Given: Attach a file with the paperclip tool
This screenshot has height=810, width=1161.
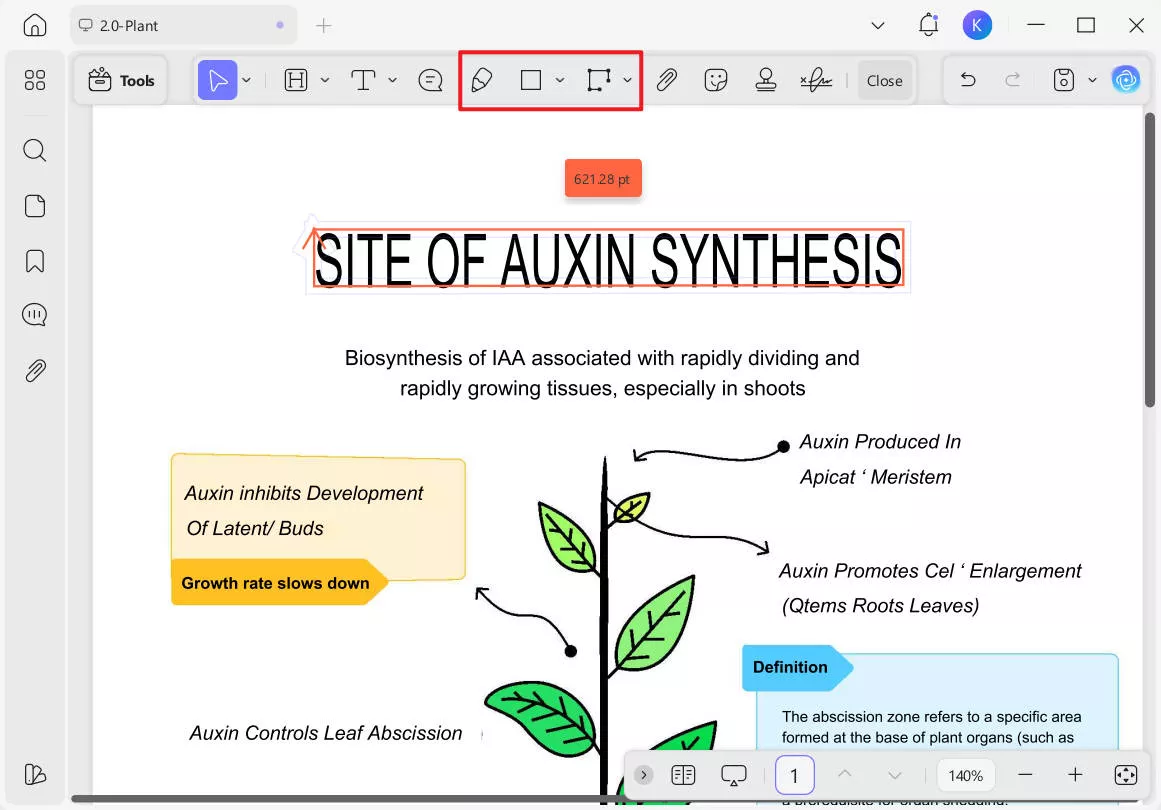Looking at the screenshot, I should click(667, 80).
